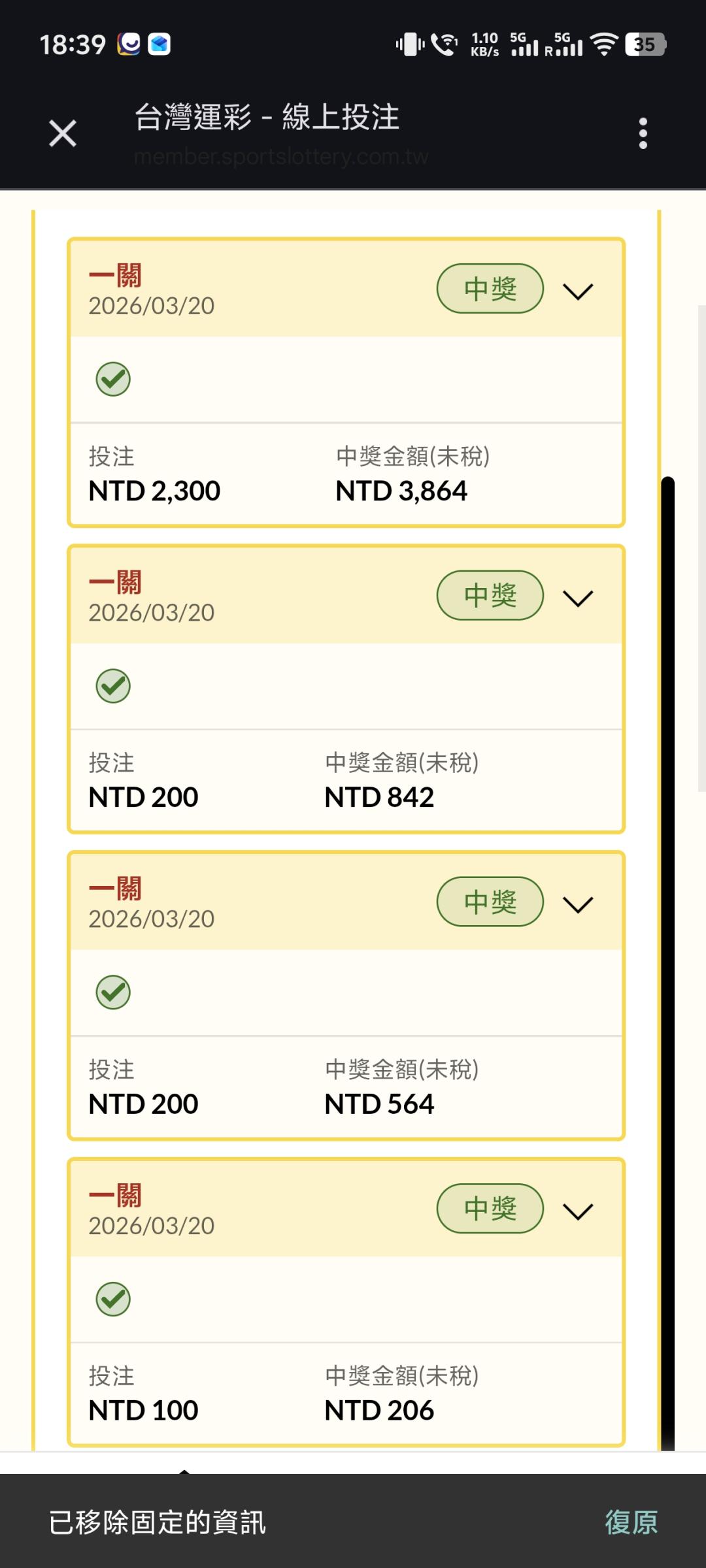
Task: Click green checkmark in NTD 206 card
Action: [113, 1299]
